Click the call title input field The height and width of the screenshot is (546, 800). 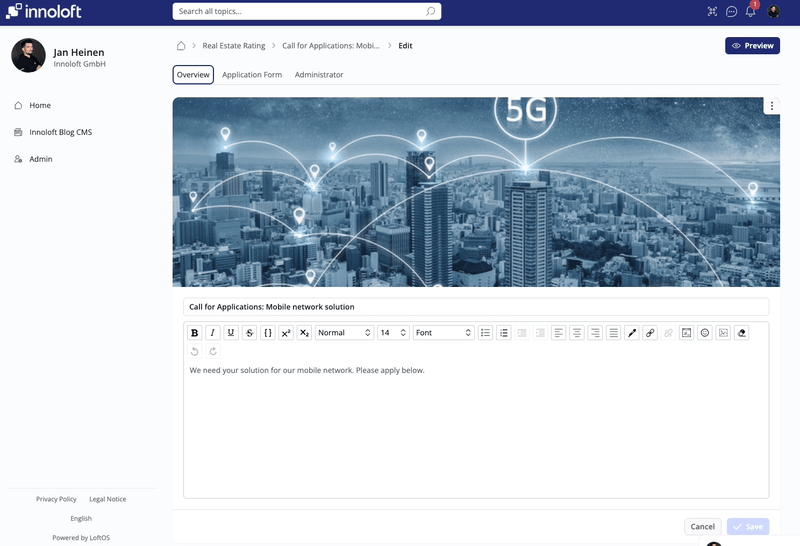point(476,307)
